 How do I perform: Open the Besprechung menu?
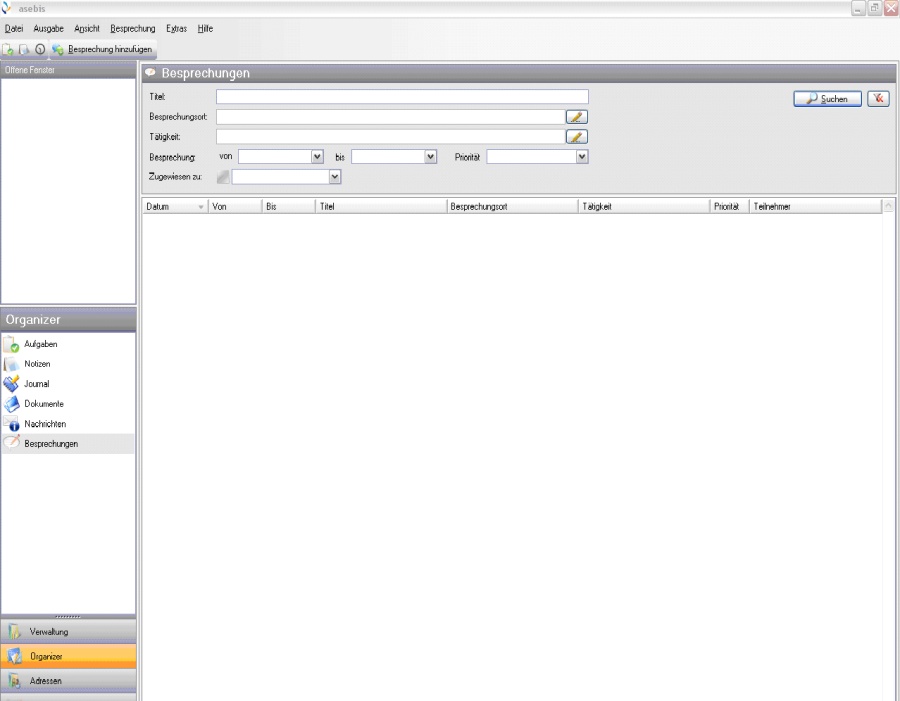[x=133, y=29]
